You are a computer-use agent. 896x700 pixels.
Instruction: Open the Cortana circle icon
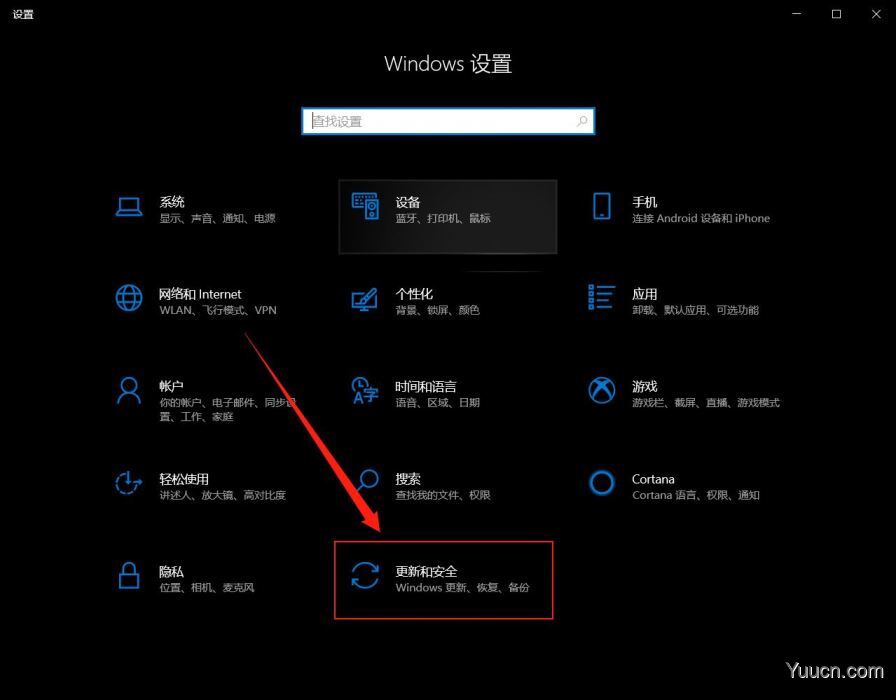tap(602, 483)
